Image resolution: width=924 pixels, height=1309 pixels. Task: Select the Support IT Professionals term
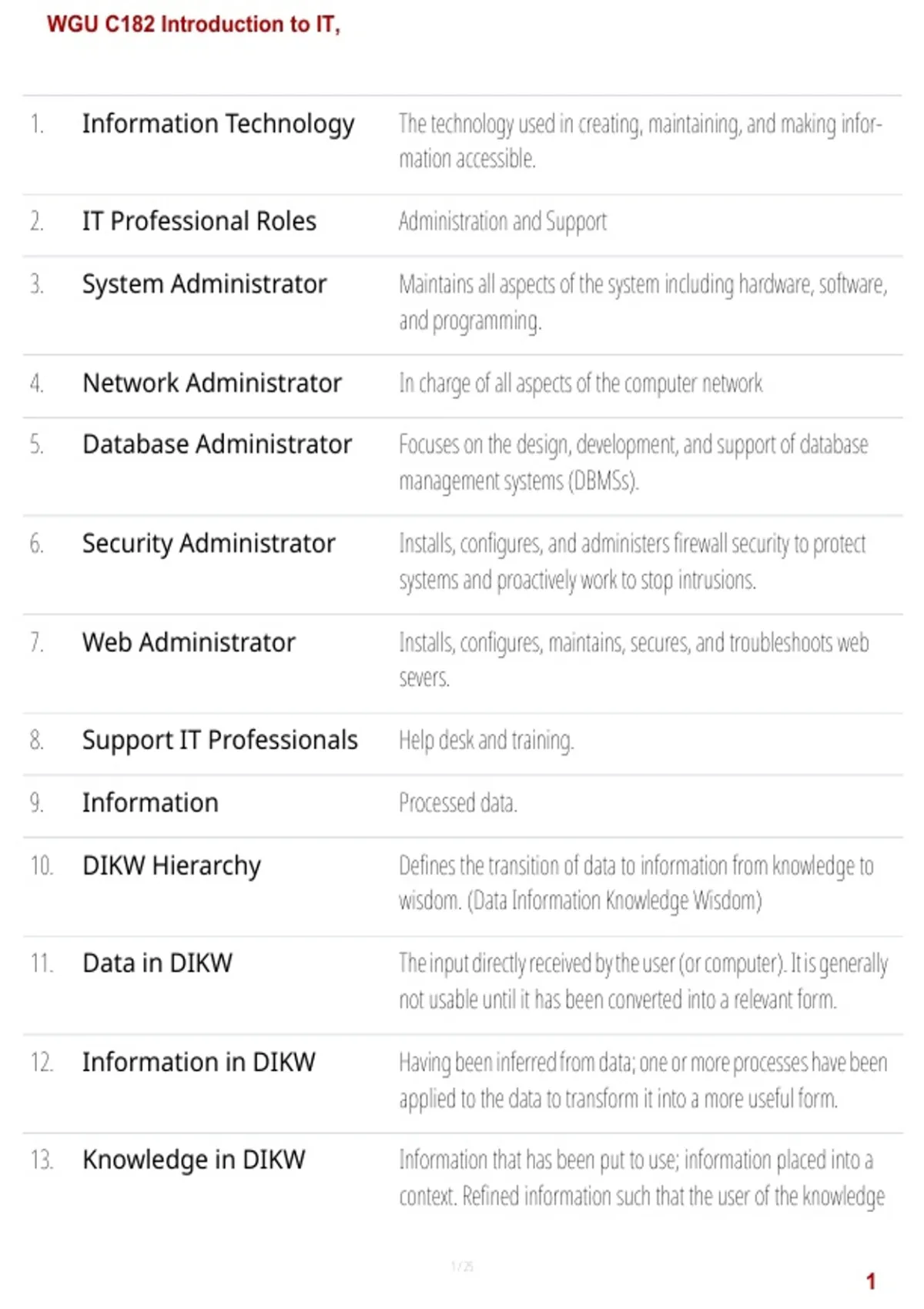(220, 741)
